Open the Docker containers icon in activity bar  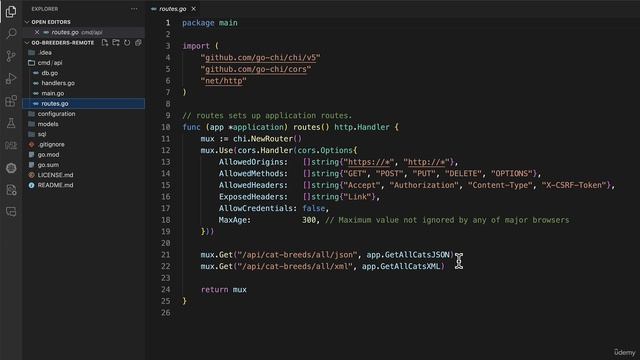(11, 145)
